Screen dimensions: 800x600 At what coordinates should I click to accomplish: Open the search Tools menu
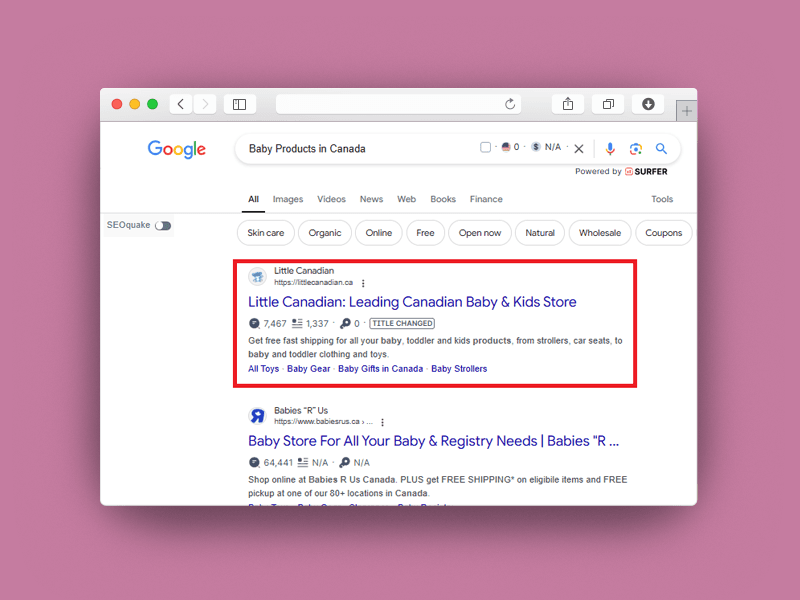[662, 199]
